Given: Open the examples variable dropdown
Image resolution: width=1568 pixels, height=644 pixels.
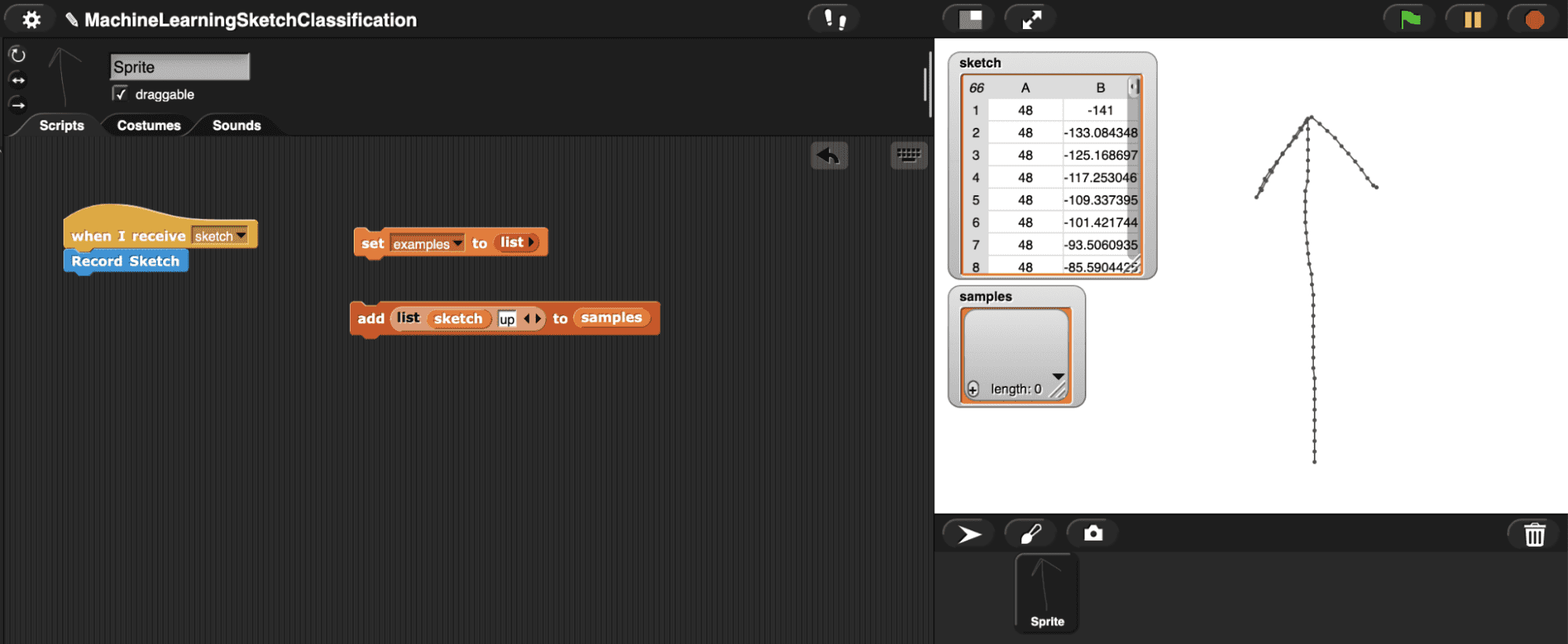Looking at the screenshot, I should point(457,244).
